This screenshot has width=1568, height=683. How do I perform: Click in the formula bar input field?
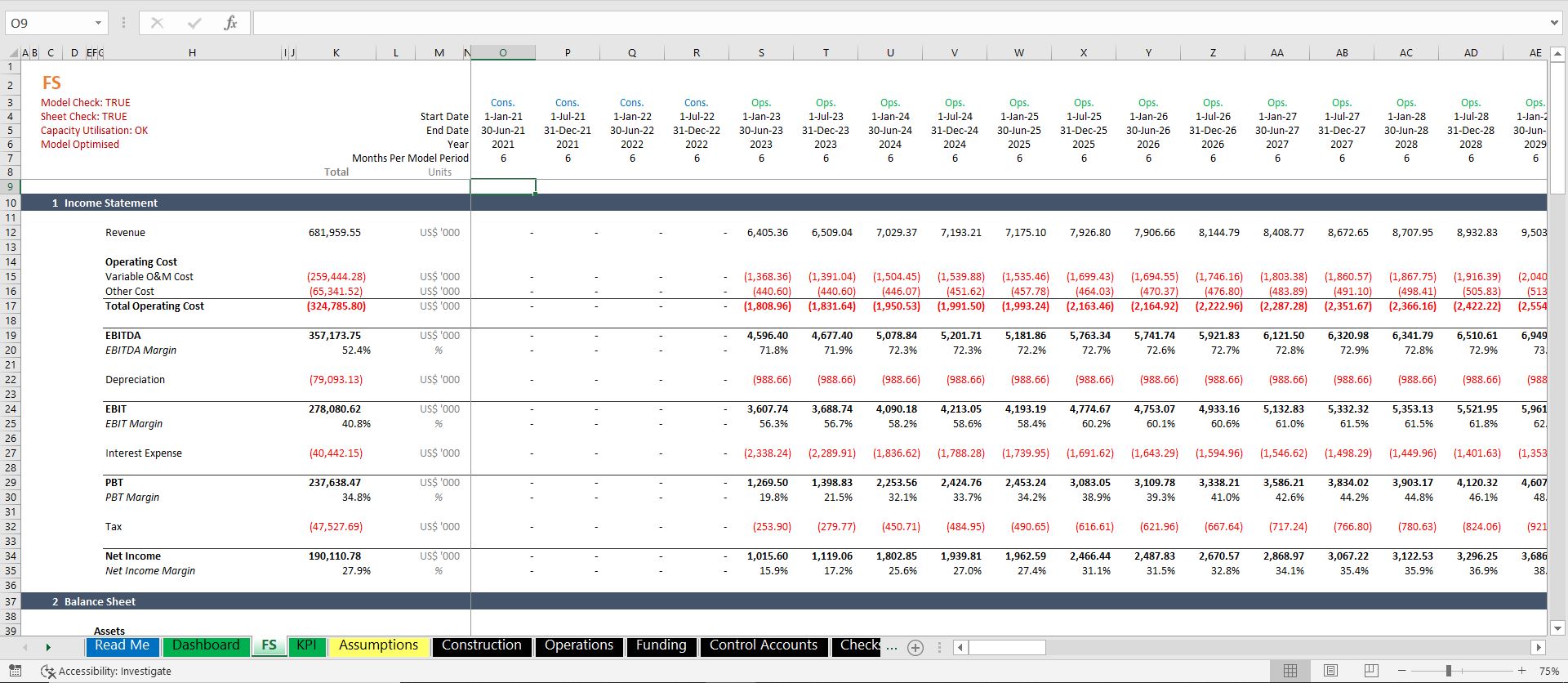(898, 23)
